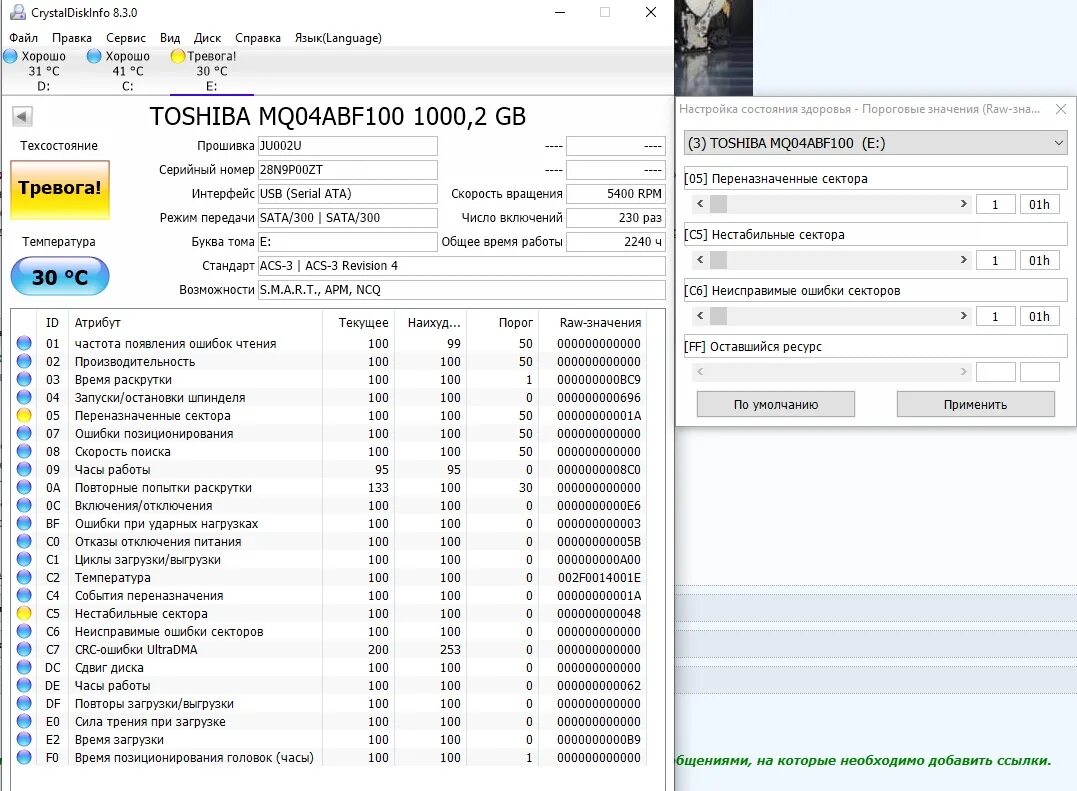Click the [C5] hex value field 01h
This screenshot has height=791, width=1077.
tap(1039, 260)
